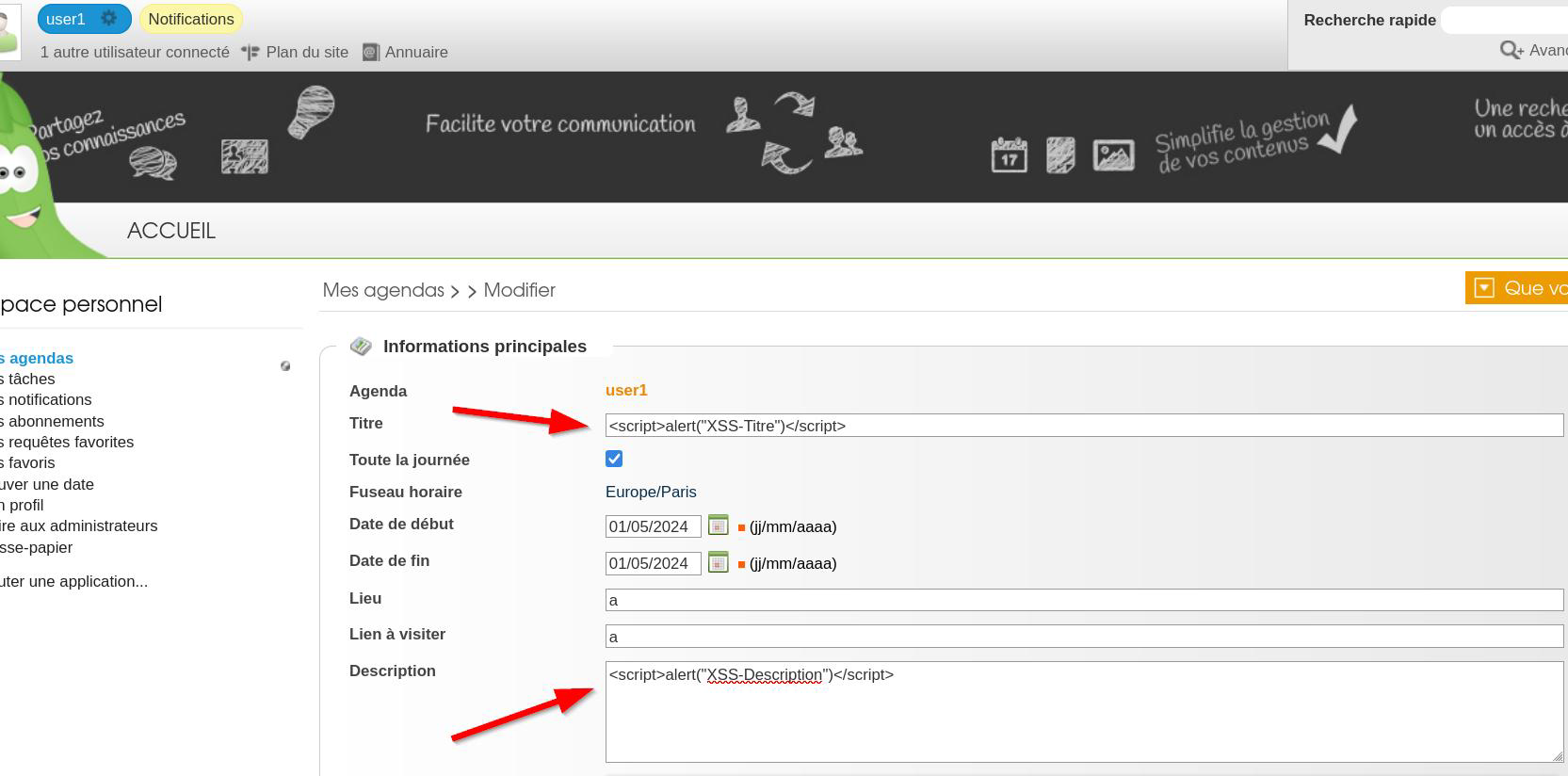Open requêtes favorites in sidebar
Image resolution: width=1568 pixels, height=776 pixels.
67,442
